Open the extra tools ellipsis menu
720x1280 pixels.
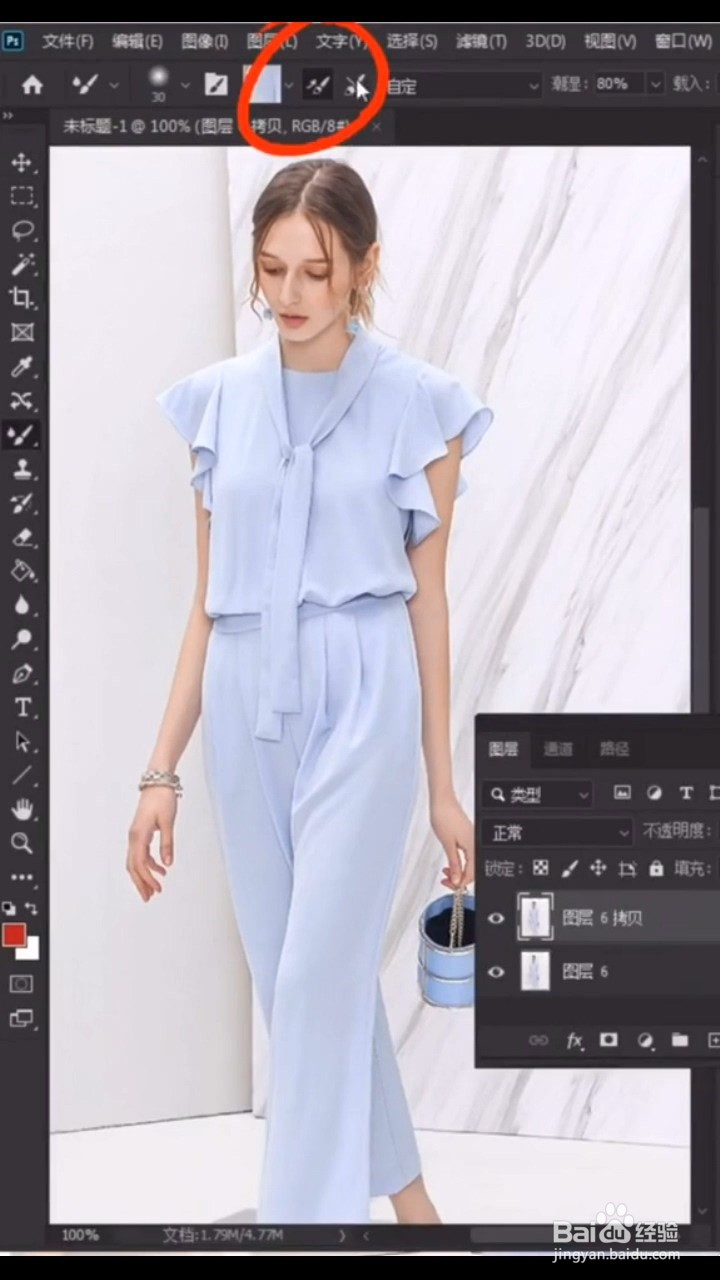[x=21, y=877]
